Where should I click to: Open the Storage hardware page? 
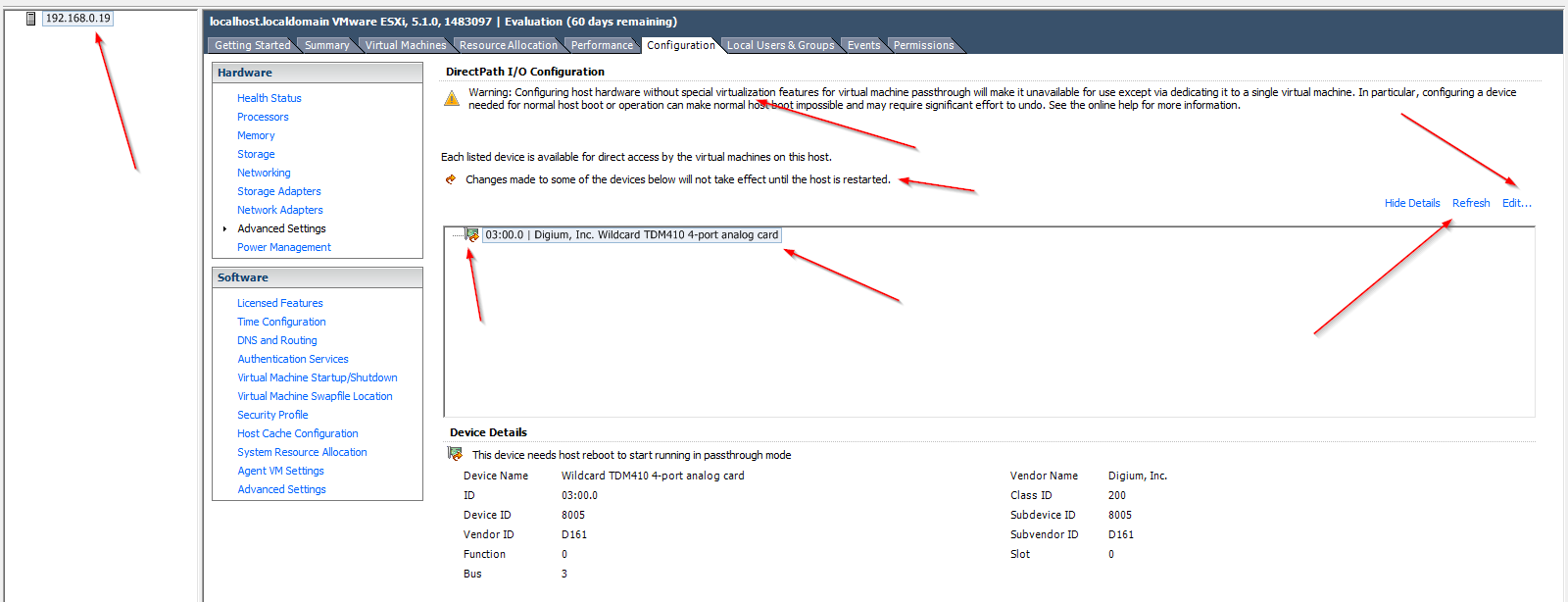256,154
